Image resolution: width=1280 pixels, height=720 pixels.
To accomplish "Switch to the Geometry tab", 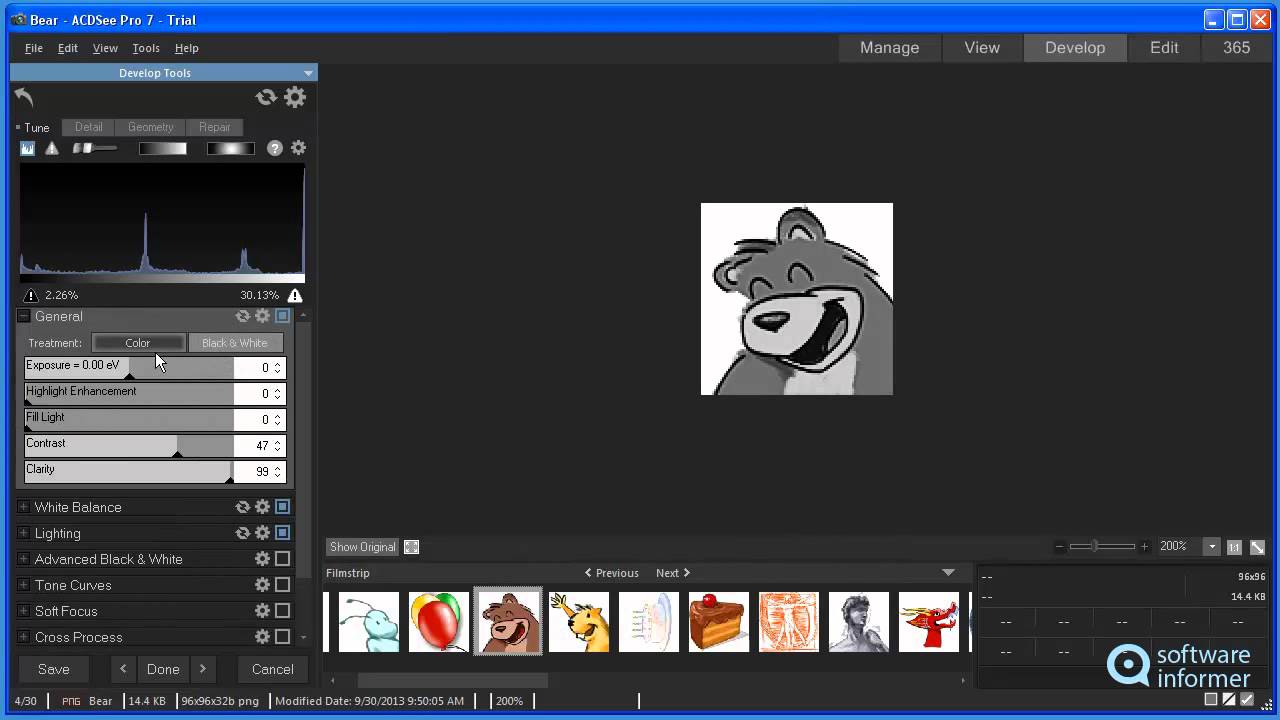I will pos(151,127).
